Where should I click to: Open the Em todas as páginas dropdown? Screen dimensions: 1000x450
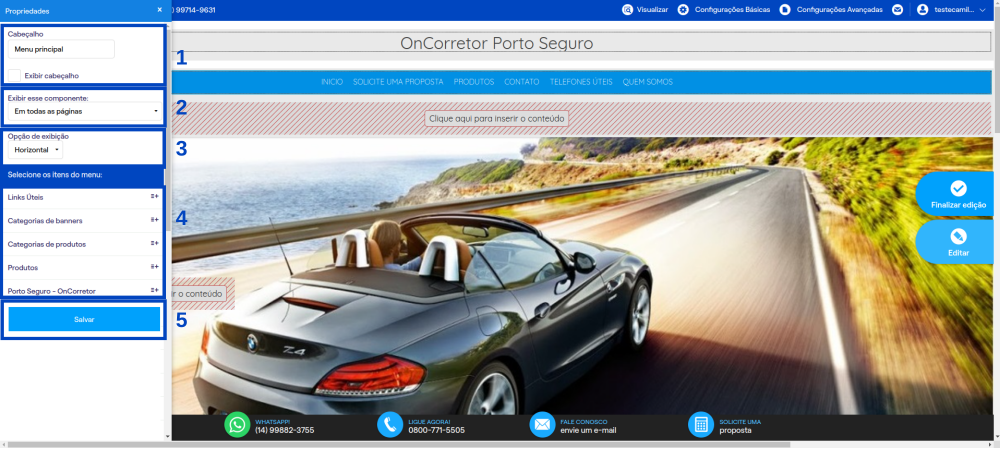click(x=85, y=111)
